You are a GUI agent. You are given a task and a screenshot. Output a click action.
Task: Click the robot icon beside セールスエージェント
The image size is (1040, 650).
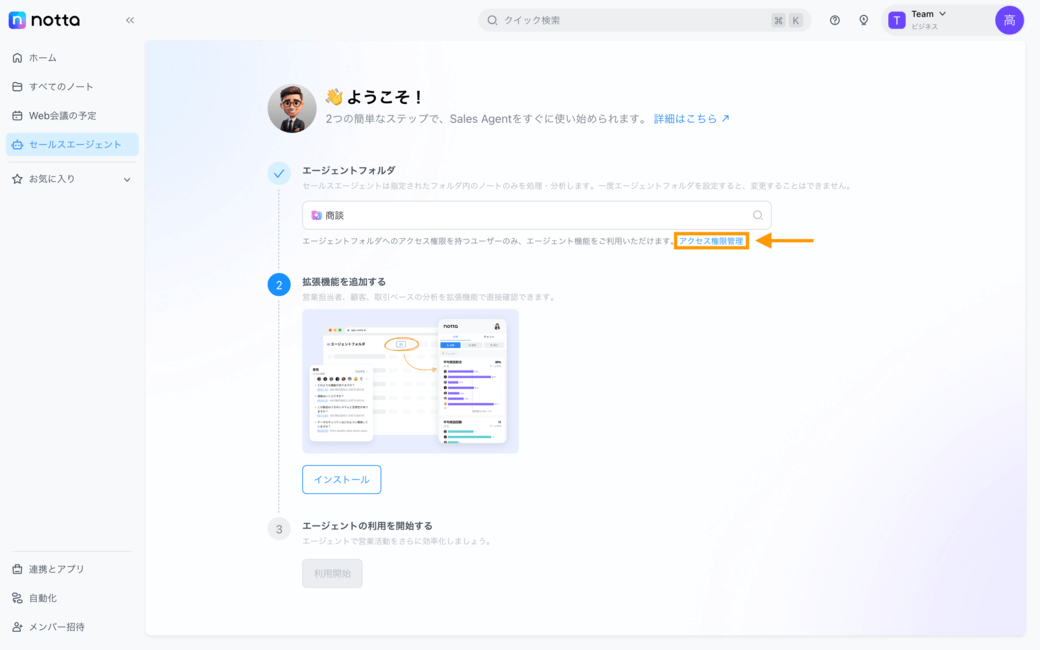(x=17, y=144)
